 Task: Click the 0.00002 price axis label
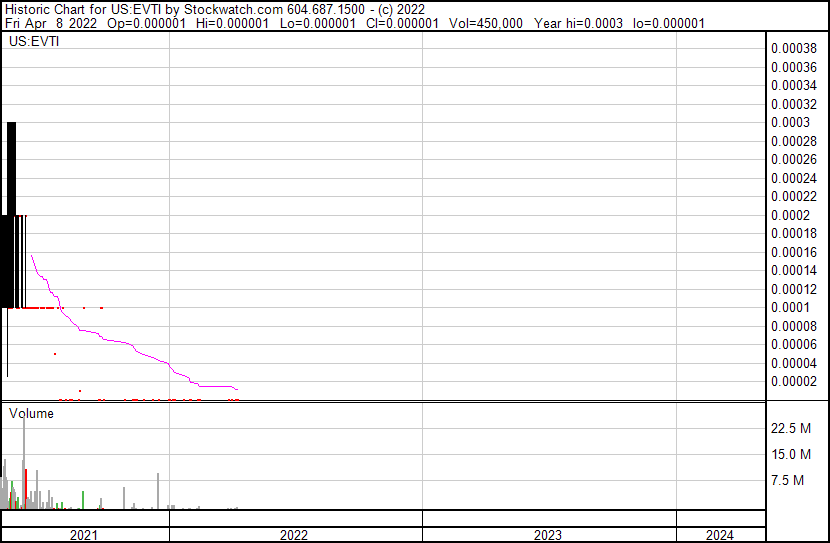(794, 382)
